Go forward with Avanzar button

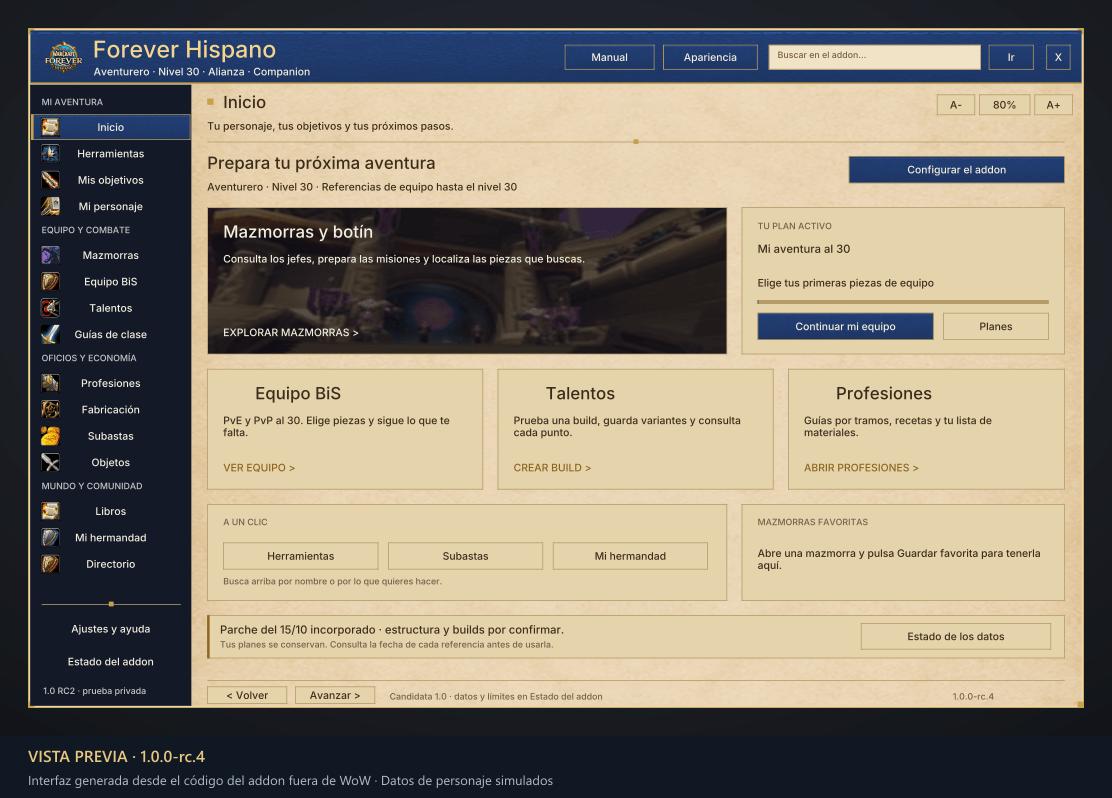coord(335,695)
